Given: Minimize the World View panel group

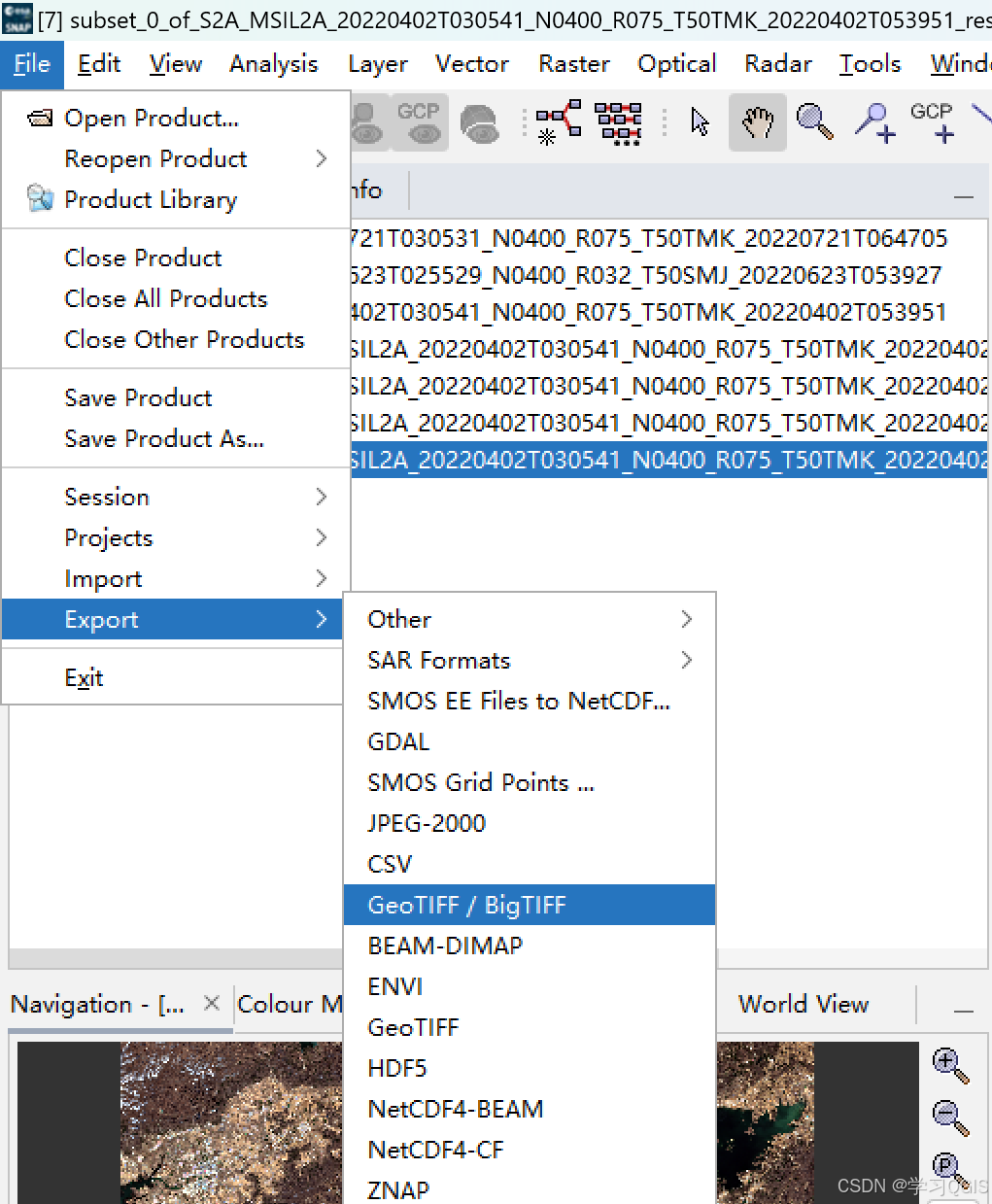Looking at the screenshot, I should pos(964,1011).
